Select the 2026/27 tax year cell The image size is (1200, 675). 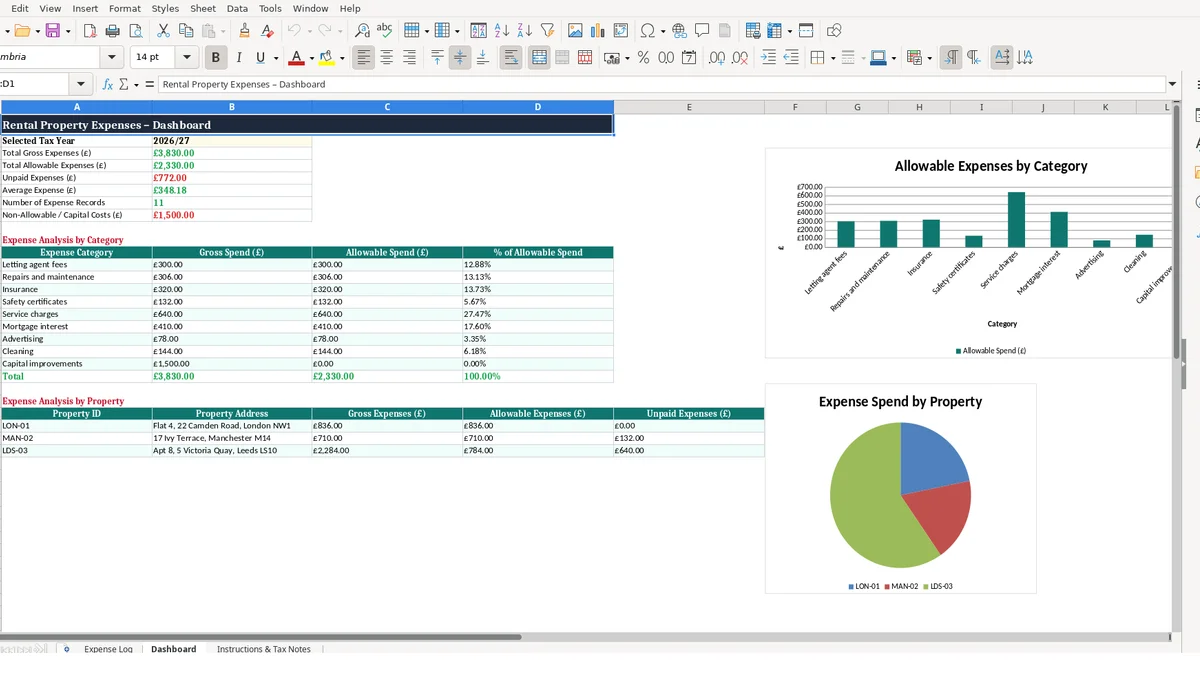point(231,141)
